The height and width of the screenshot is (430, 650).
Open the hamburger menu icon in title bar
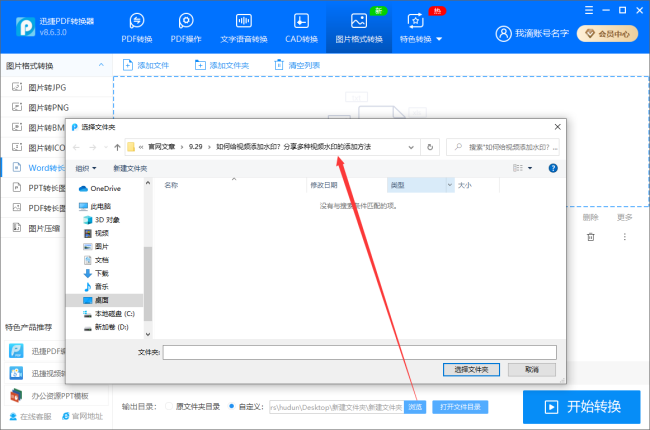[x=589, y=10]
